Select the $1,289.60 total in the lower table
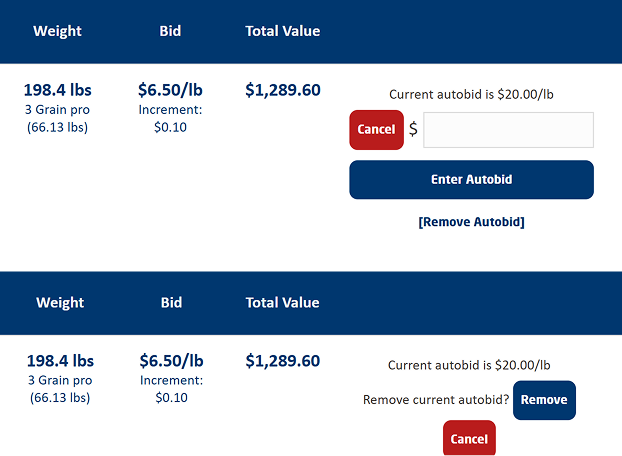622x456 pixels. (283, 361)
